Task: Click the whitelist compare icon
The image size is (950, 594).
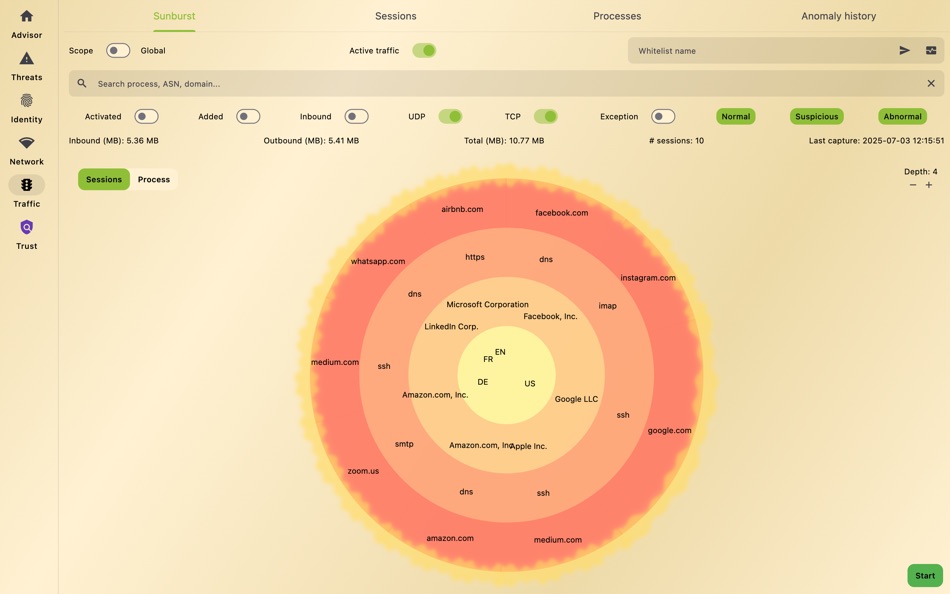Action: point(931,51)
